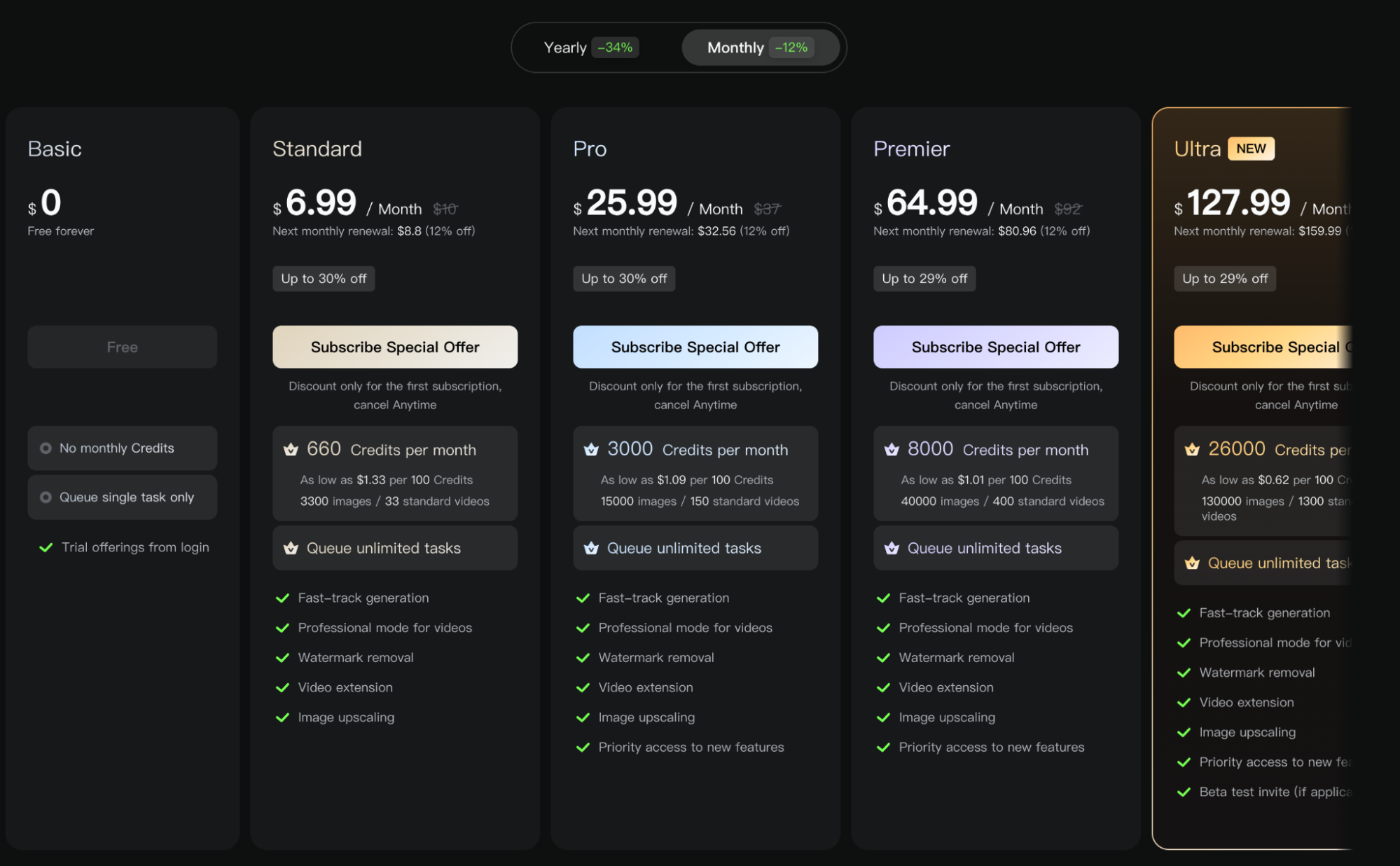Click the Pro plan title
Screen dimensions: 1400x866
pos(590,149)
